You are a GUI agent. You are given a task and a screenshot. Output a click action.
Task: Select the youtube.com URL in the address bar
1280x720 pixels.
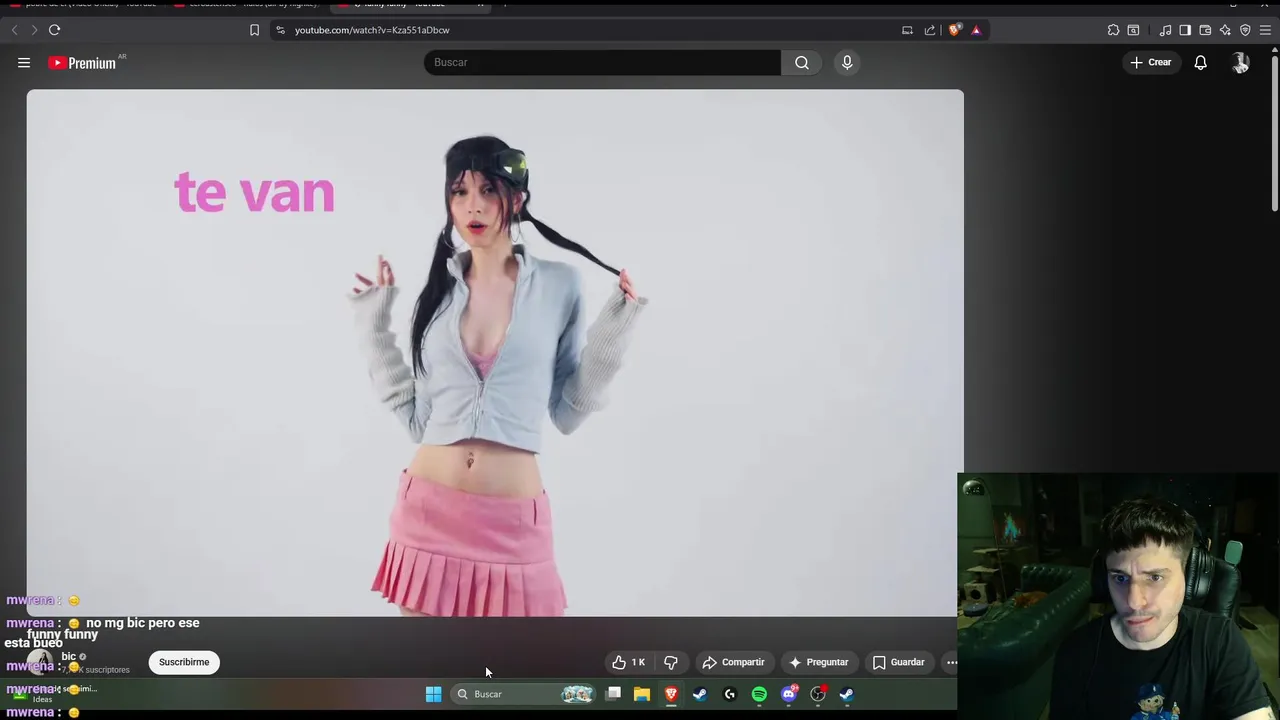tap(372, 30)
